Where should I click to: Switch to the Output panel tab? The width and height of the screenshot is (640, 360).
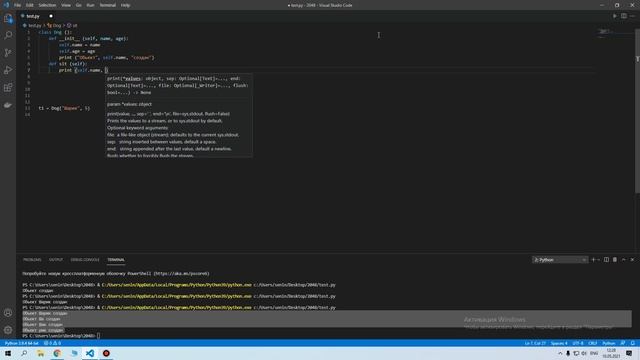click(x=56, y=260)
